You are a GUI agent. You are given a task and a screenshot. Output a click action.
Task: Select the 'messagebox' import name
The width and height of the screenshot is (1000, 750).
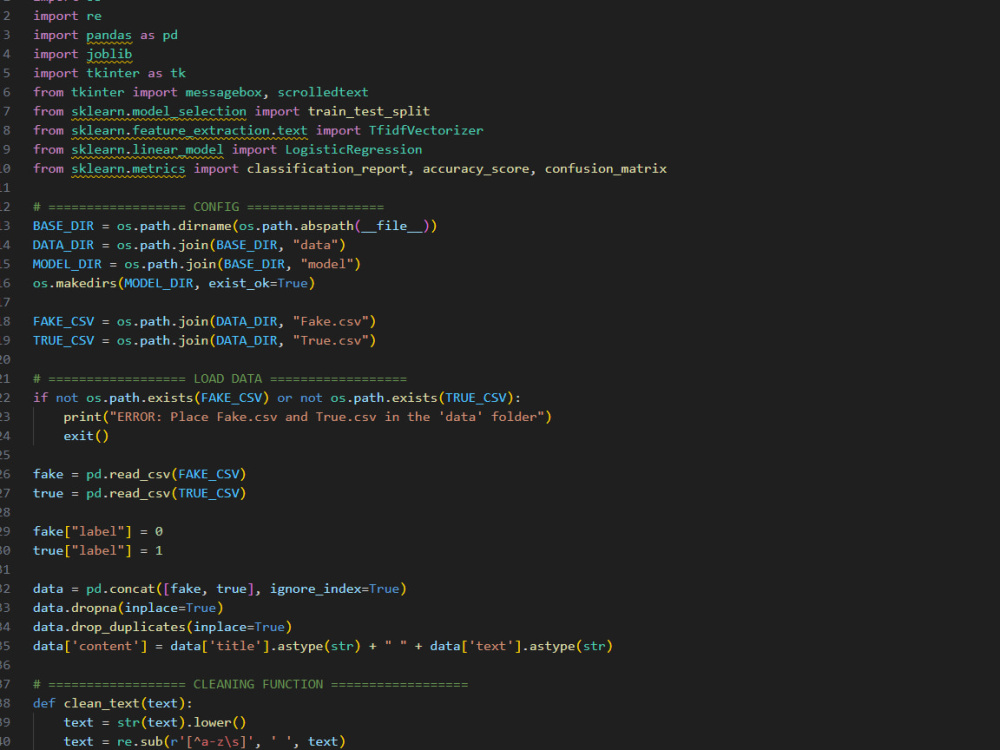223,92
